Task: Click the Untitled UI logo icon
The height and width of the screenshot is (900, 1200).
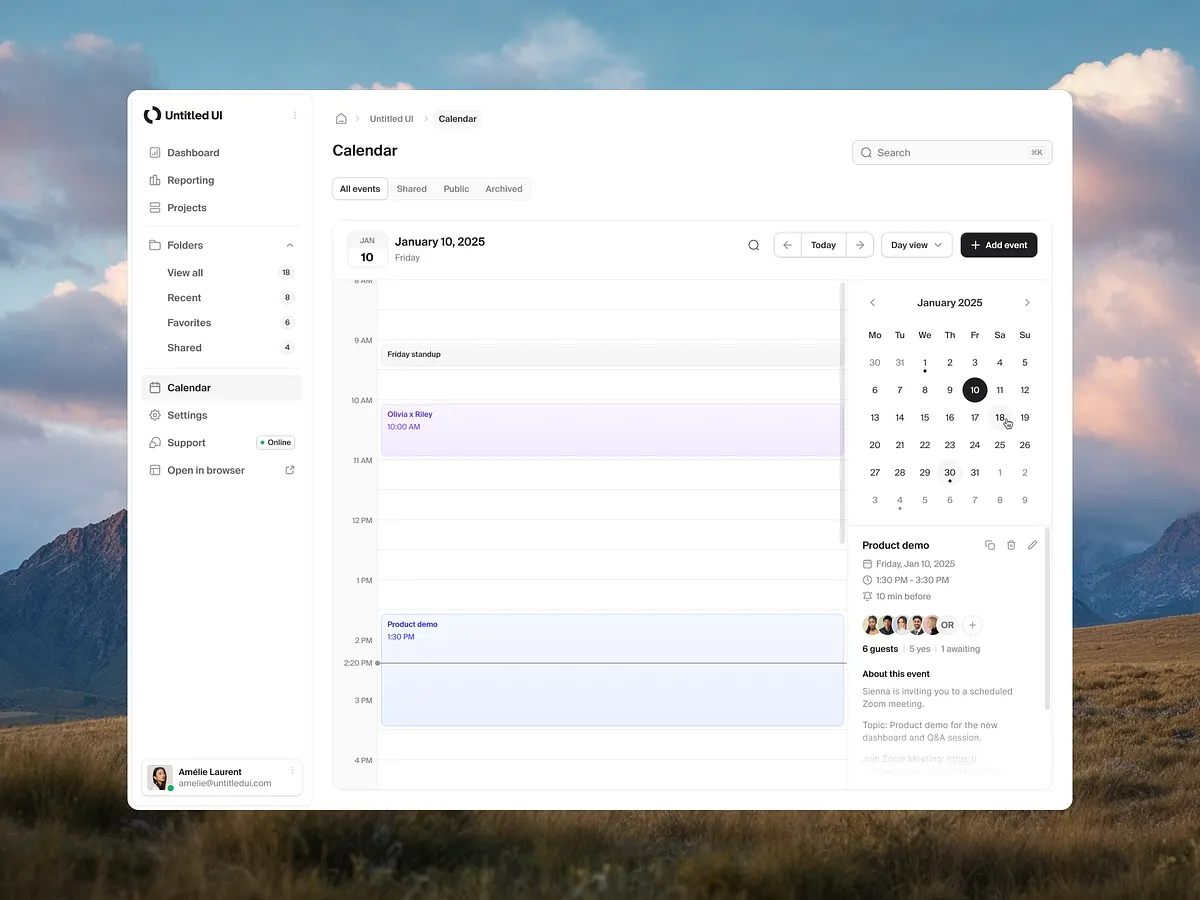Action: 152,115
